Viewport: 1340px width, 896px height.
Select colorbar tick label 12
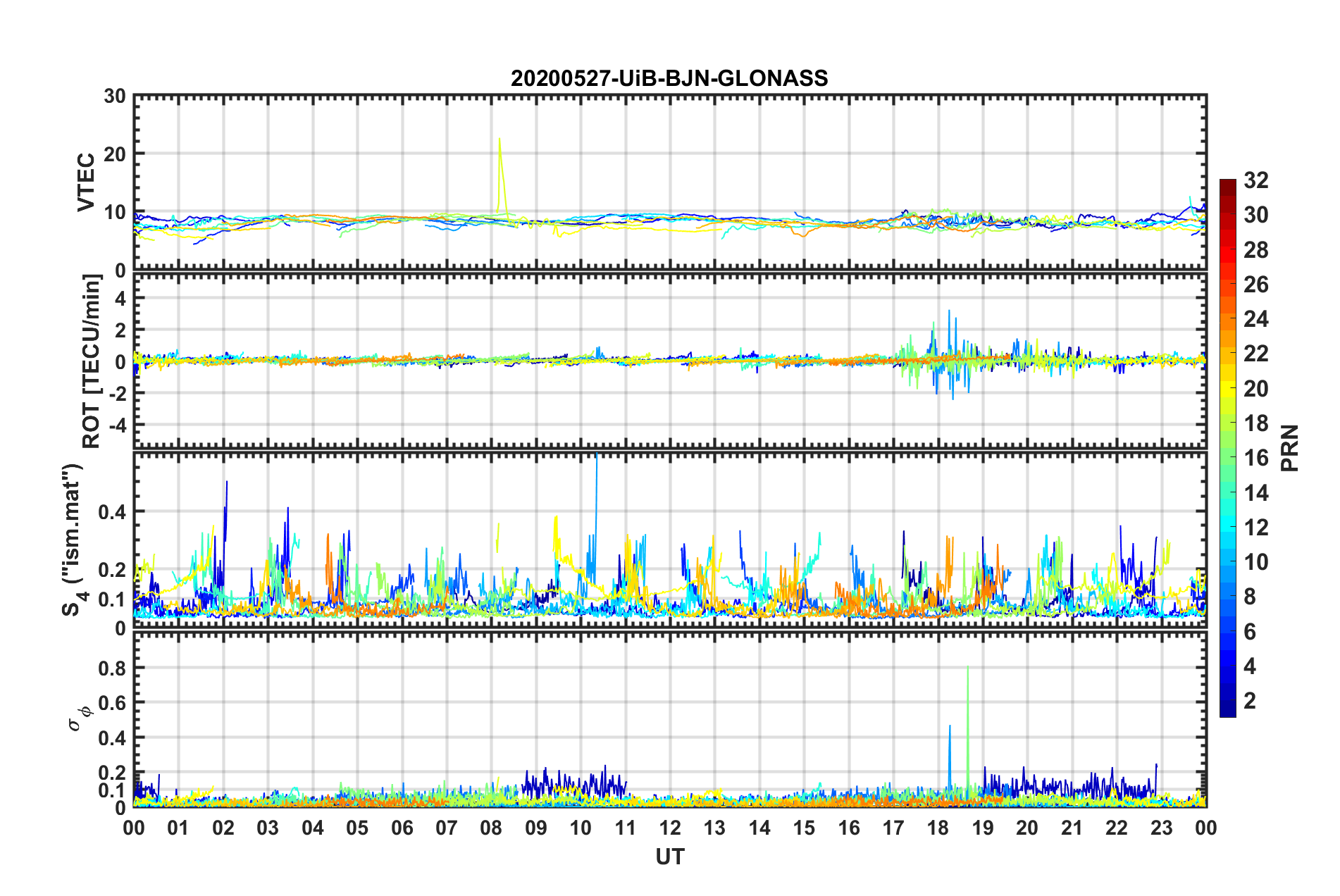(1256, 528)
